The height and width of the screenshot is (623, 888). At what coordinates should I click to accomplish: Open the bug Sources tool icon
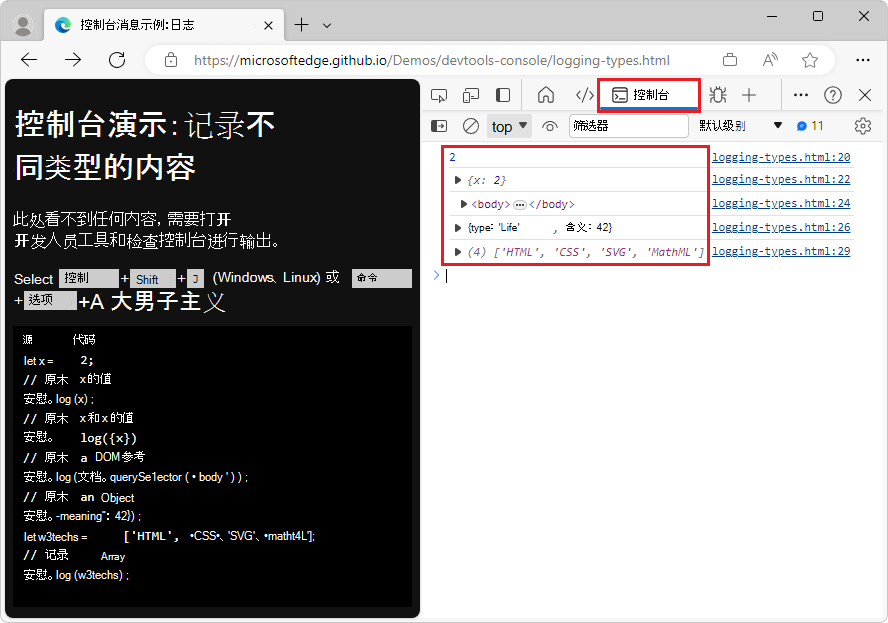pos(718,95)
